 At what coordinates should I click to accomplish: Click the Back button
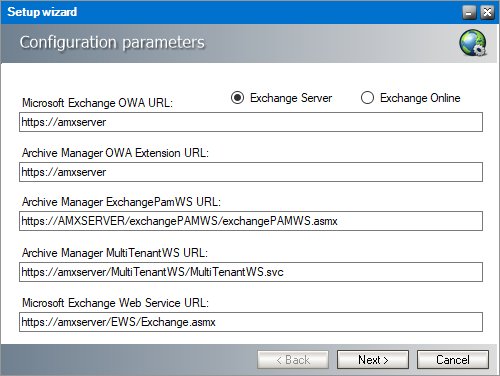pyautogui.click(x=293, y=360)
